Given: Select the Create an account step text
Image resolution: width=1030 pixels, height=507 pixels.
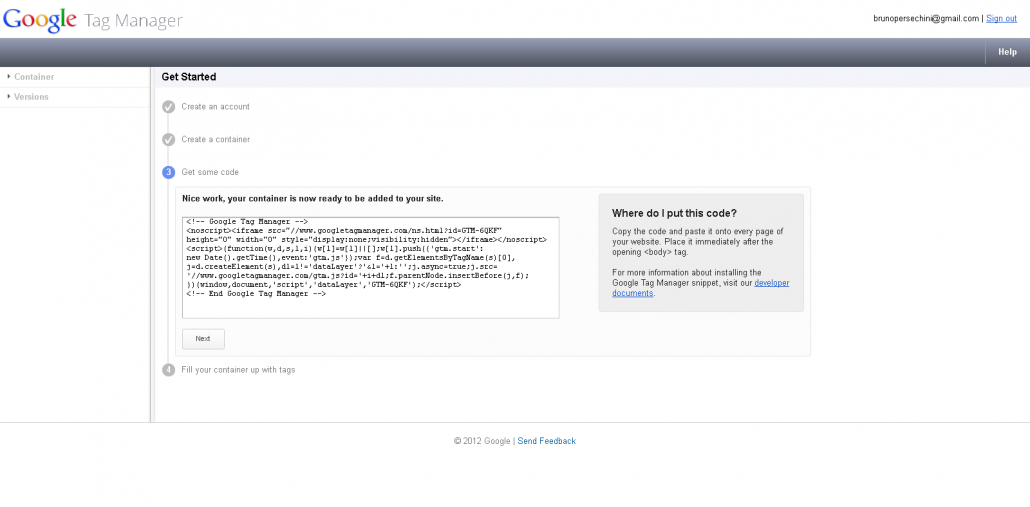Looking at the screenshot, I should tap(215, 107).
